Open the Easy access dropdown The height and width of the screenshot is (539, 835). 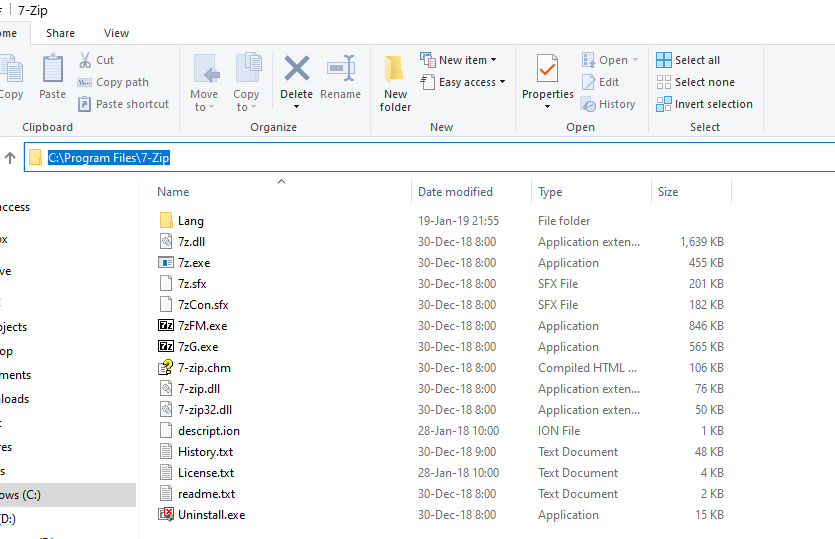tap(463, 82)
